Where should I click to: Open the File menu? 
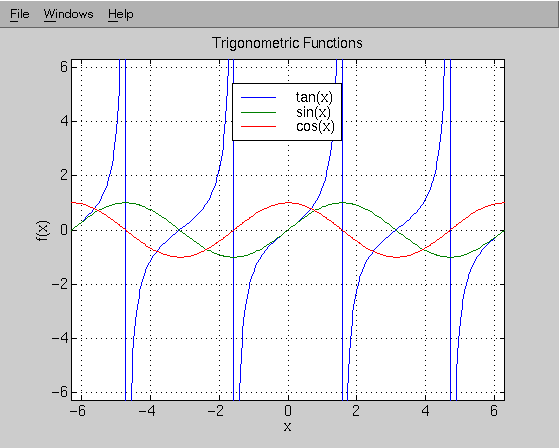(20, 14)
